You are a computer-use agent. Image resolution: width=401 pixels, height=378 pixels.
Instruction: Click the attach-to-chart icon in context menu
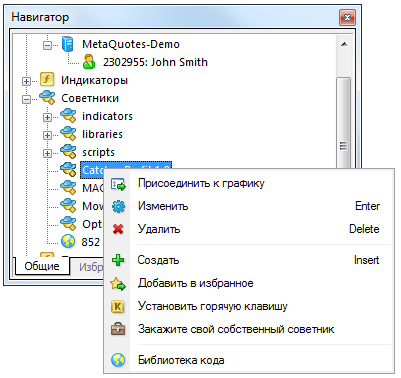[x=118, y=184]
